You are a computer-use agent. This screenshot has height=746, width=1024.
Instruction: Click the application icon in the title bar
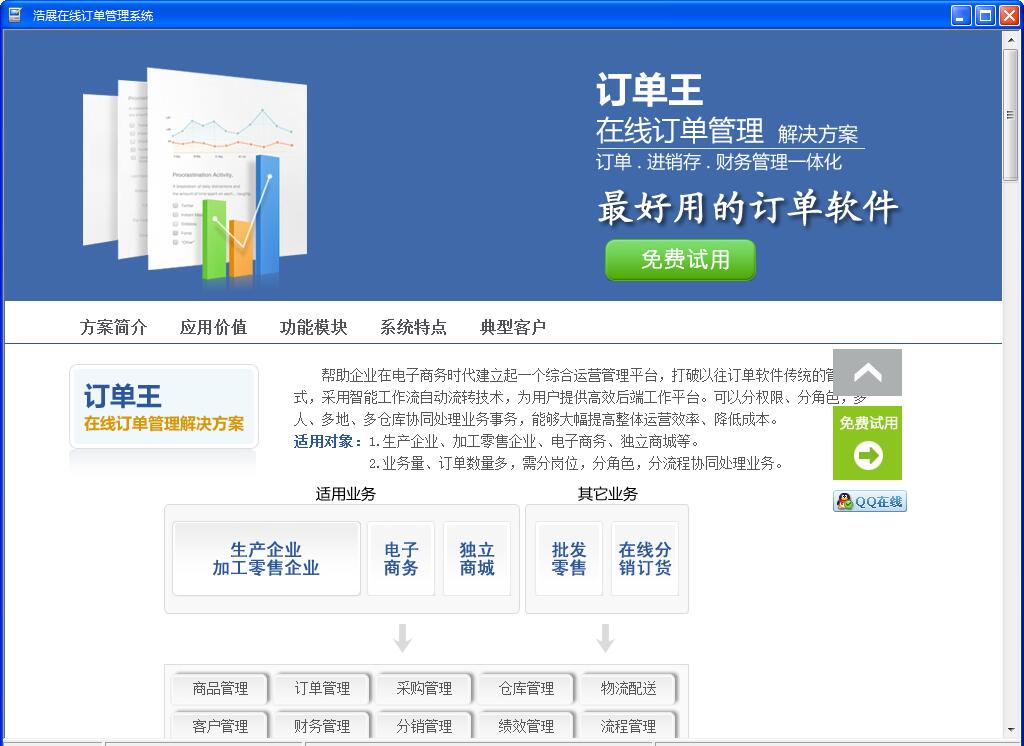click(x=14, y=15)
